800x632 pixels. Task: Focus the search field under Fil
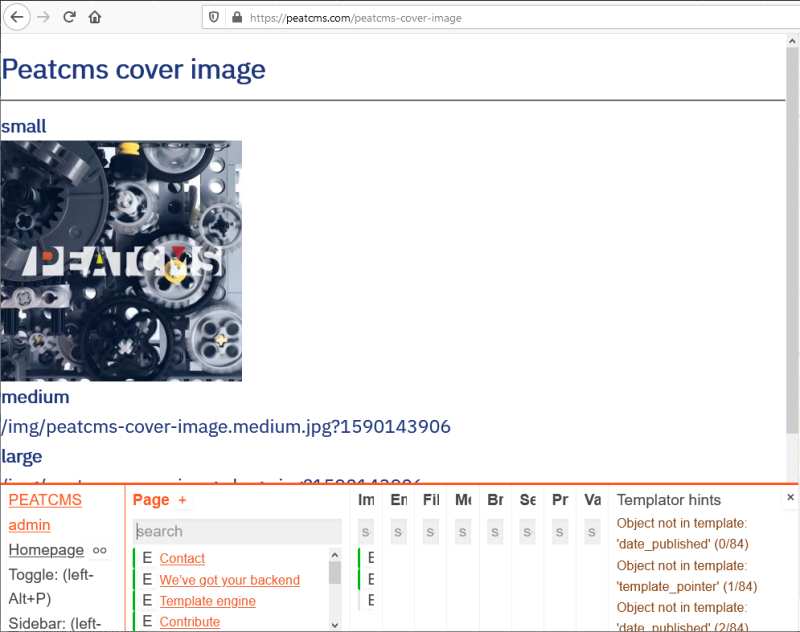tap(431, 532)
